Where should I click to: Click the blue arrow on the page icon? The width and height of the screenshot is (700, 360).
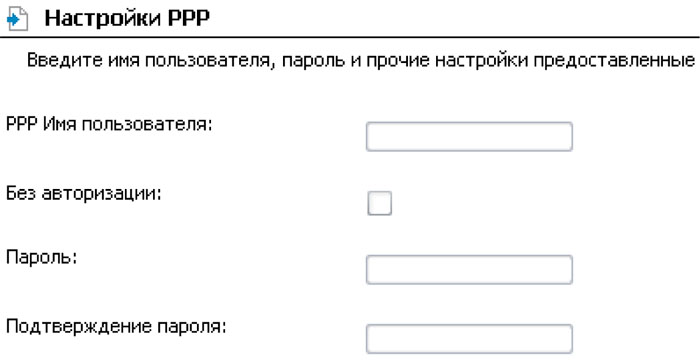coord(12,20)
